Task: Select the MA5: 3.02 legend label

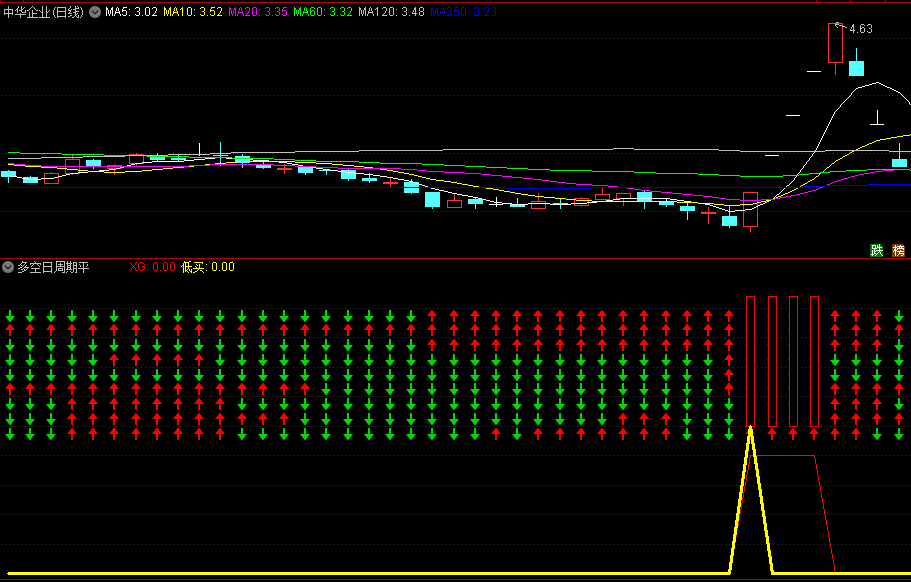Action: pyautogui.click(x=131, y=12)
